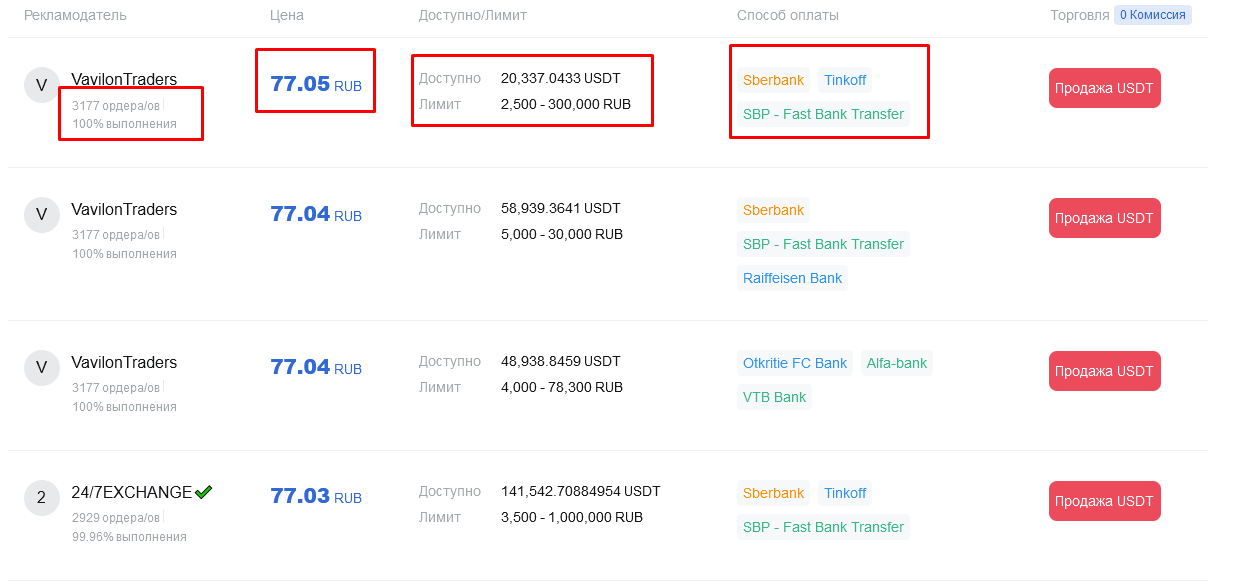Screen dimensions: 1235x585
Task: Click Продажа USDT button for 77.03 RUB offer
Action: coord(1104,501)
